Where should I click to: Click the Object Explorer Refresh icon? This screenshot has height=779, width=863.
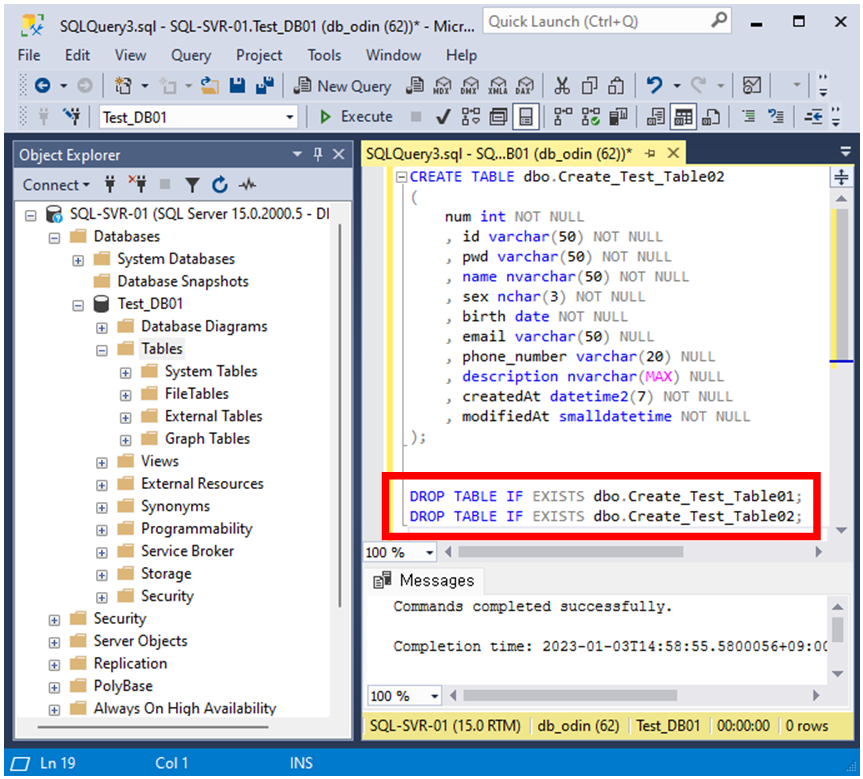click(220, 185)
